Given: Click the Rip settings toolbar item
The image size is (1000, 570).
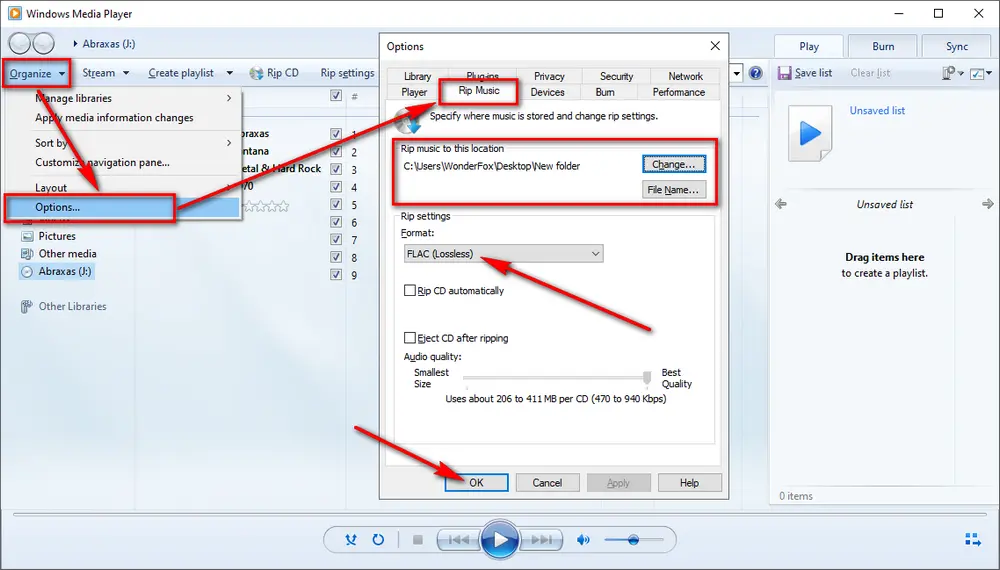Looking at the screenshot, I should coord(347,73).
